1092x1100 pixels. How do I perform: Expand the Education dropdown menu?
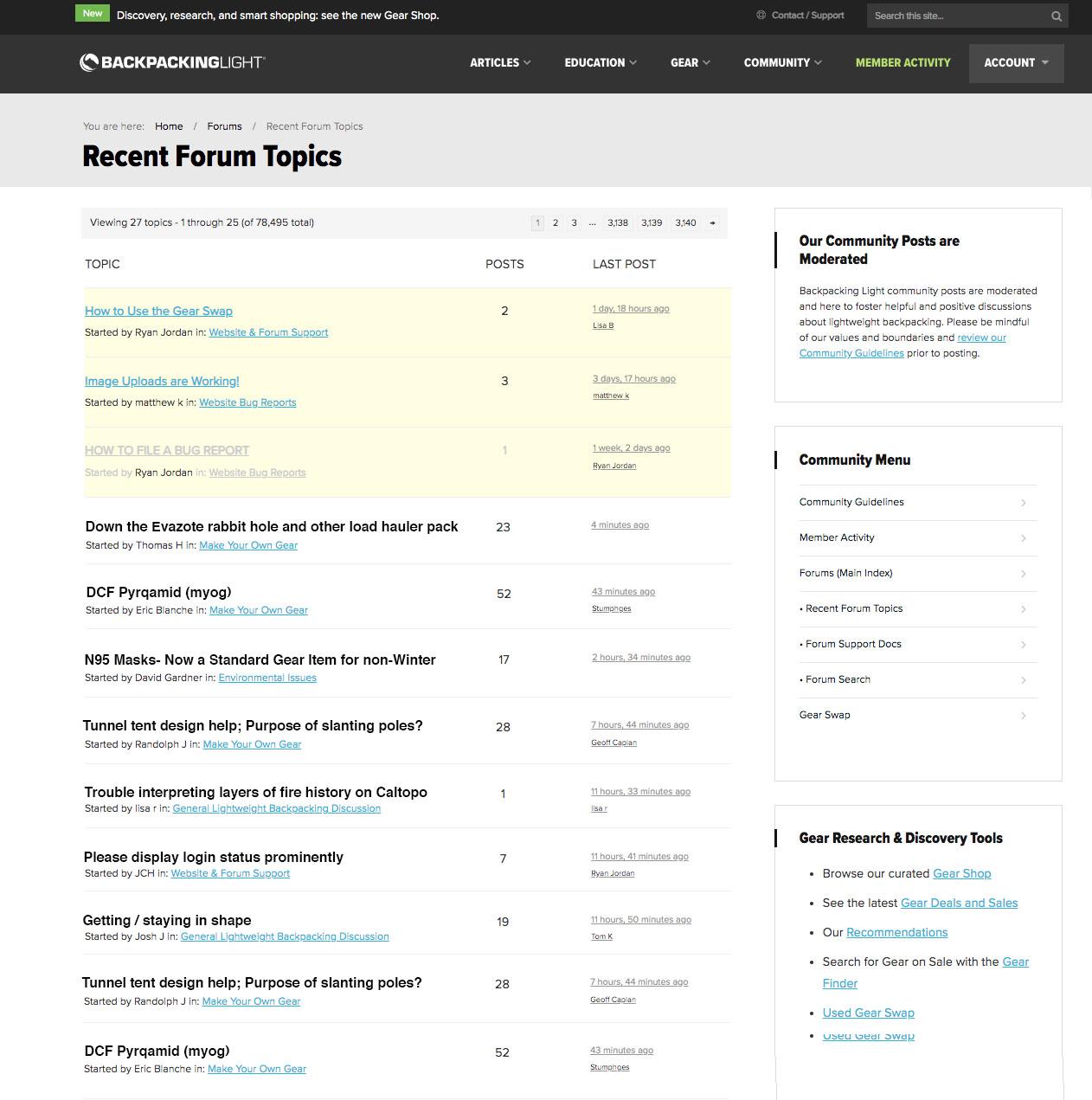[x=601, y=62]
